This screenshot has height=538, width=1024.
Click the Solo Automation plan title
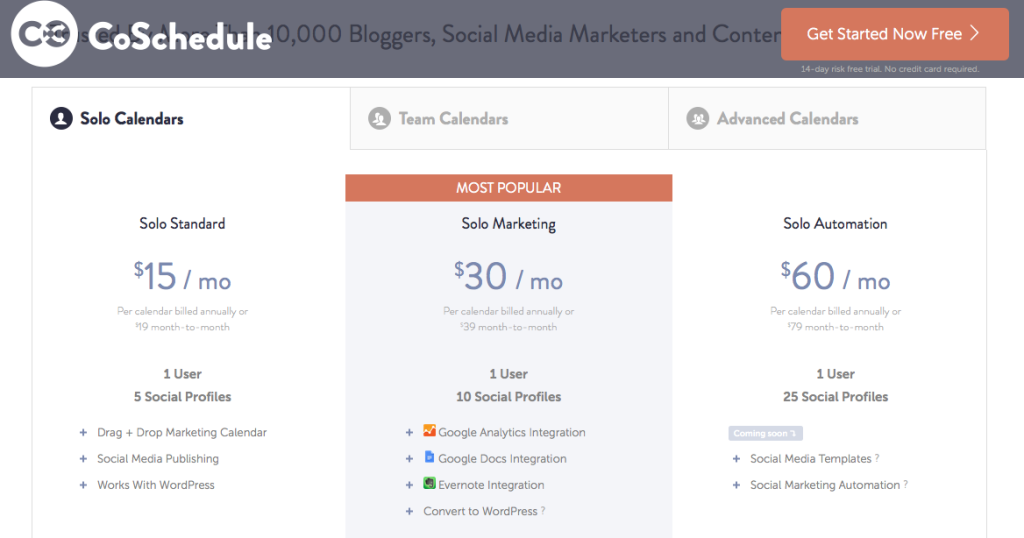point(835,223)
